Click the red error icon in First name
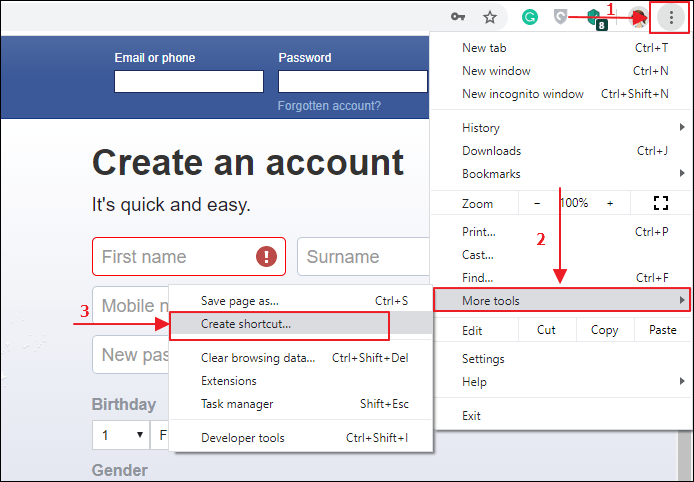This screenshot has width=694, height=482. pyautogui.click(x=266, y=256)
